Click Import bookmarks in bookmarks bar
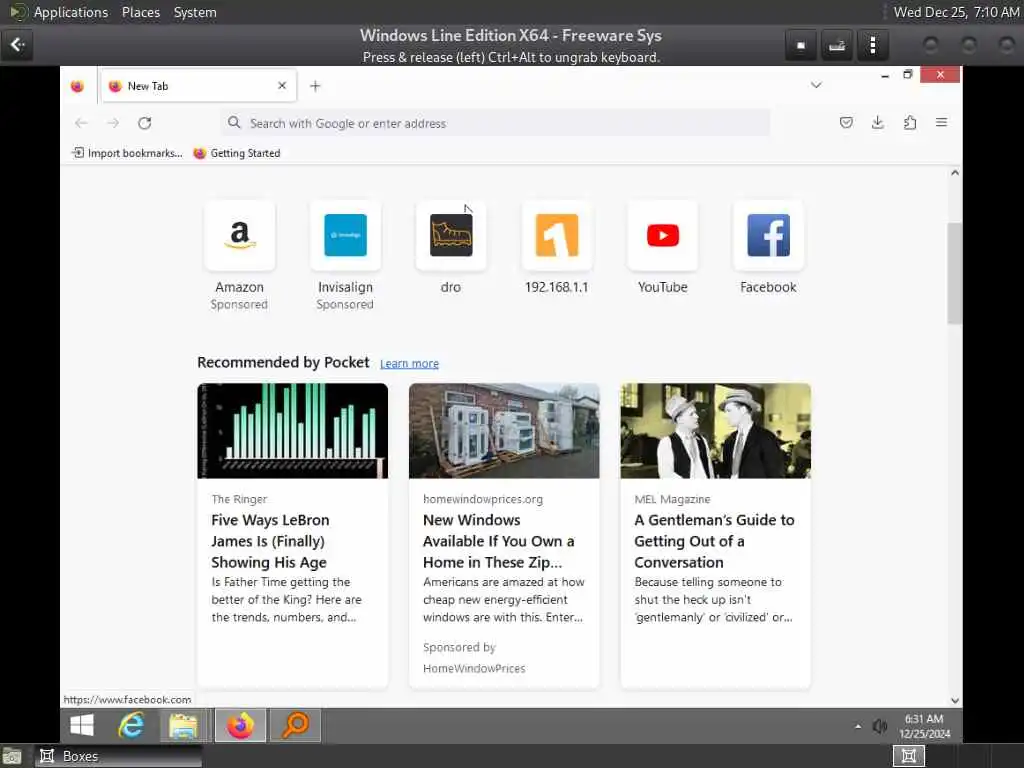 127,153
